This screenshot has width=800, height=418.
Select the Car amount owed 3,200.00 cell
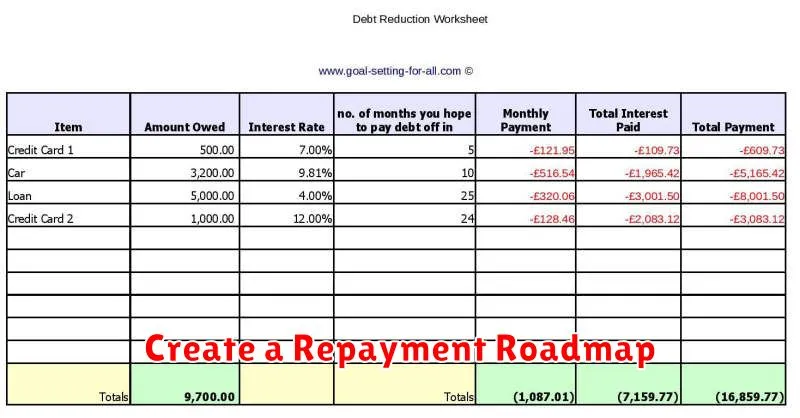(185, 172)
